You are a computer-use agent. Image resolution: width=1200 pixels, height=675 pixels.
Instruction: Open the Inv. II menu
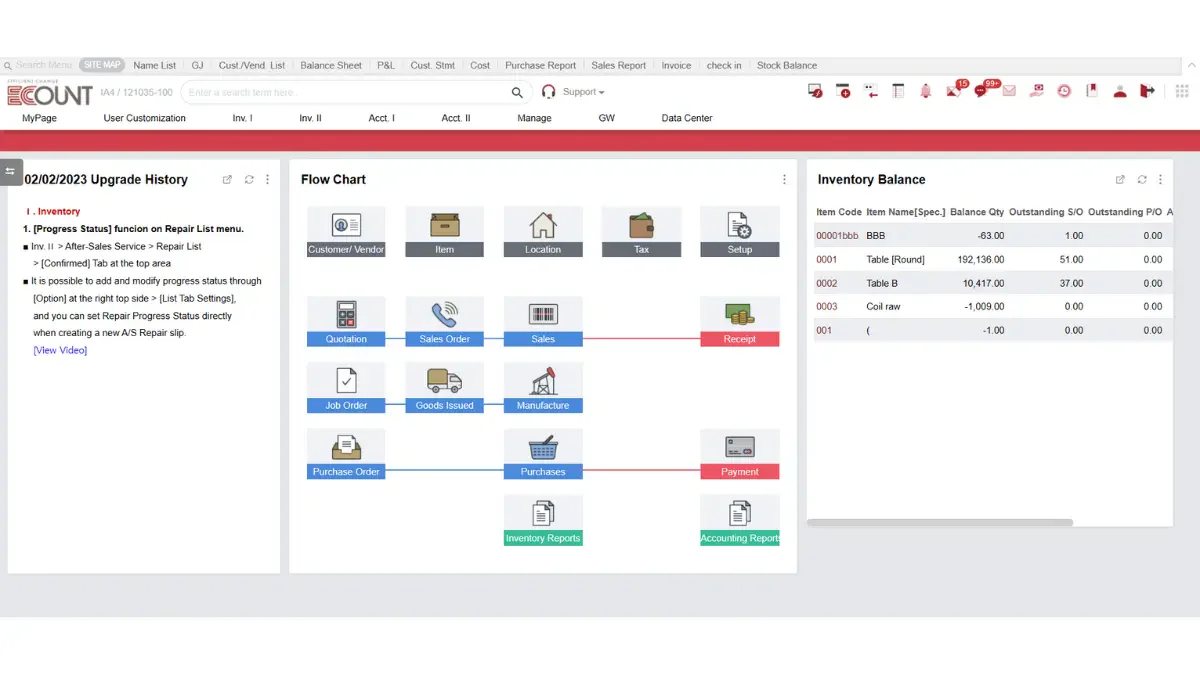(x=310, y=118)
